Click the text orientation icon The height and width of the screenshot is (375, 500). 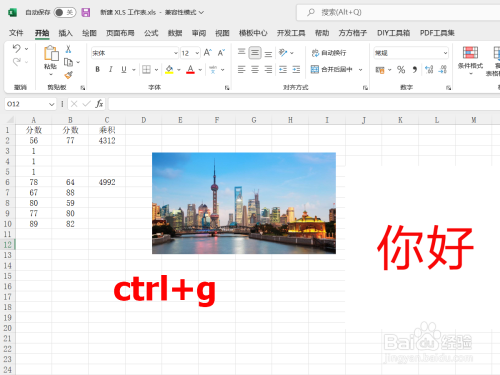(x=283, y=52)
